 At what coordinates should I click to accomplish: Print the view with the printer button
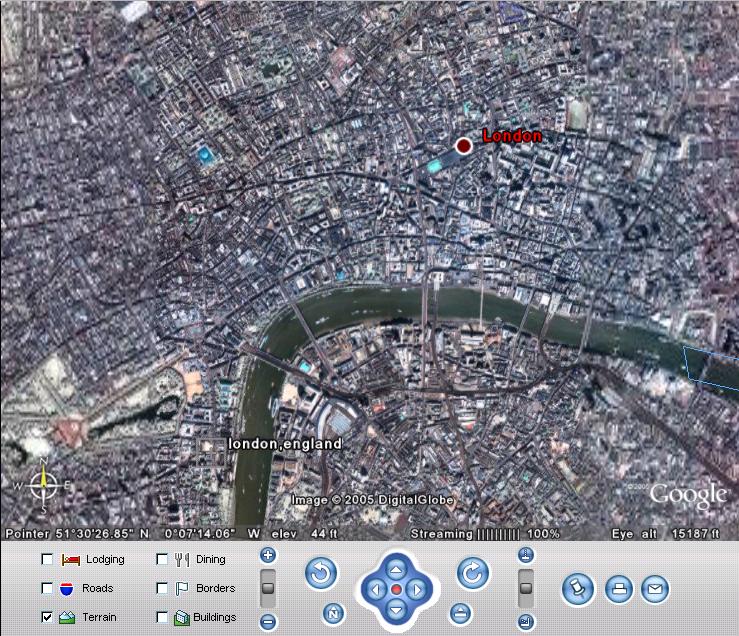[618, 589]
